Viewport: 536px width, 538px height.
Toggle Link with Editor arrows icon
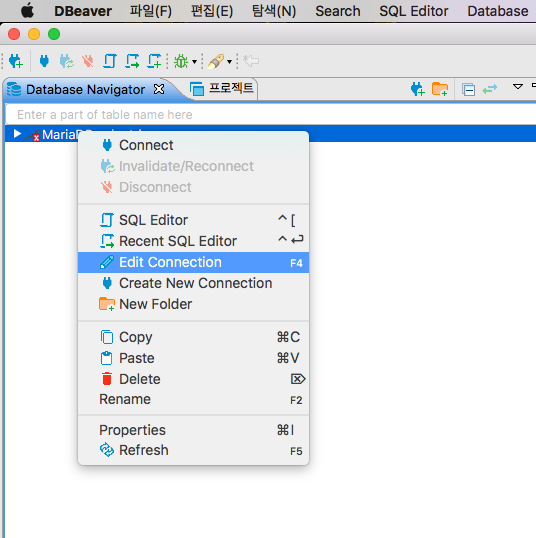(490, 89)
